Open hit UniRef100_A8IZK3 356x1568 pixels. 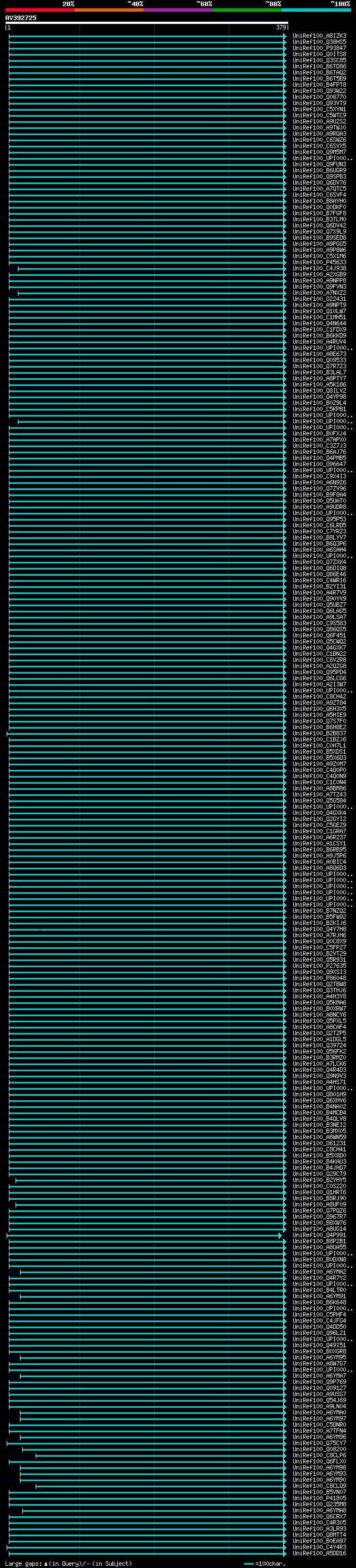coord(319,36)
